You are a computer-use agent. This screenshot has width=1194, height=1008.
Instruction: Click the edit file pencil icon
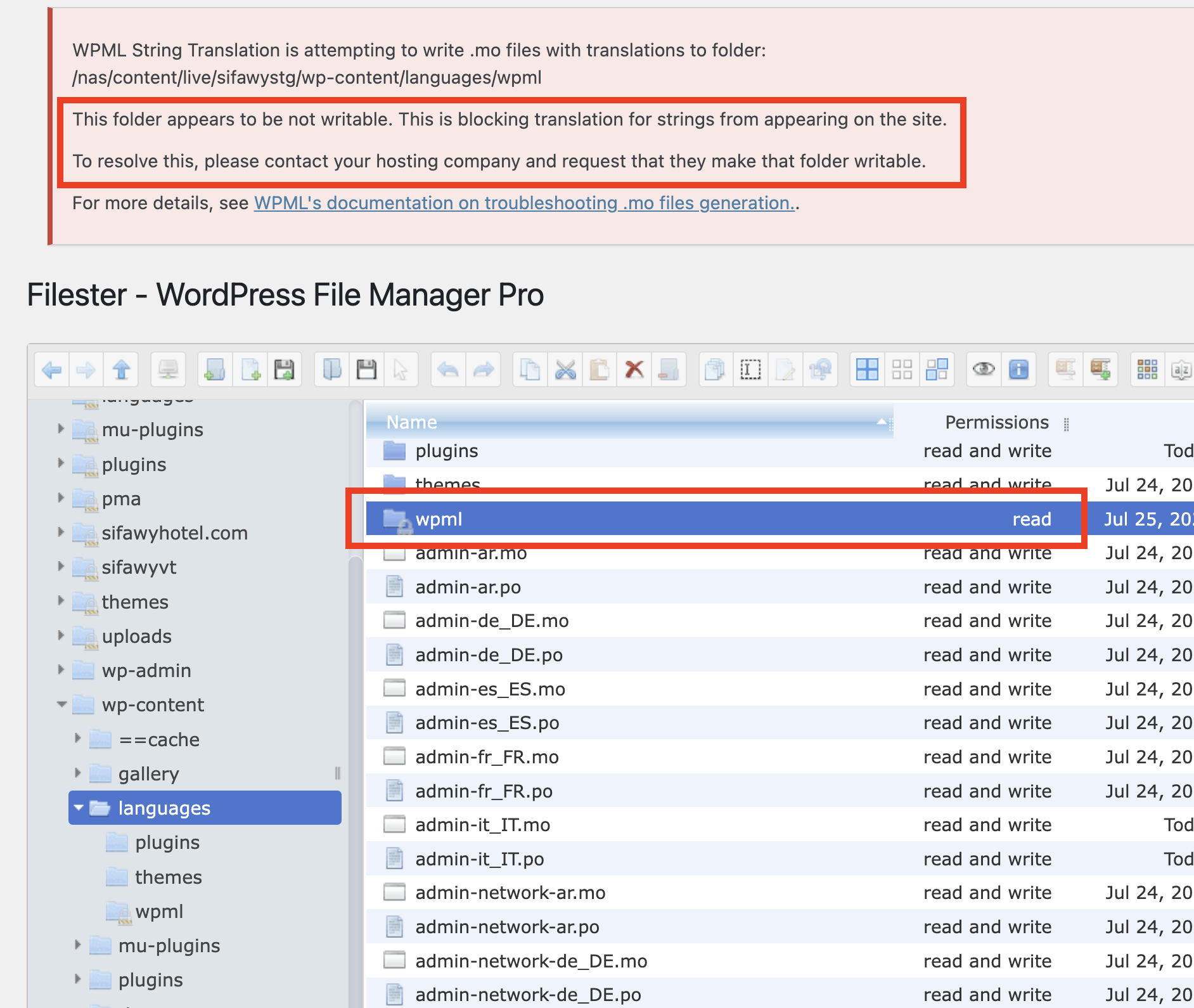point(785,369)
